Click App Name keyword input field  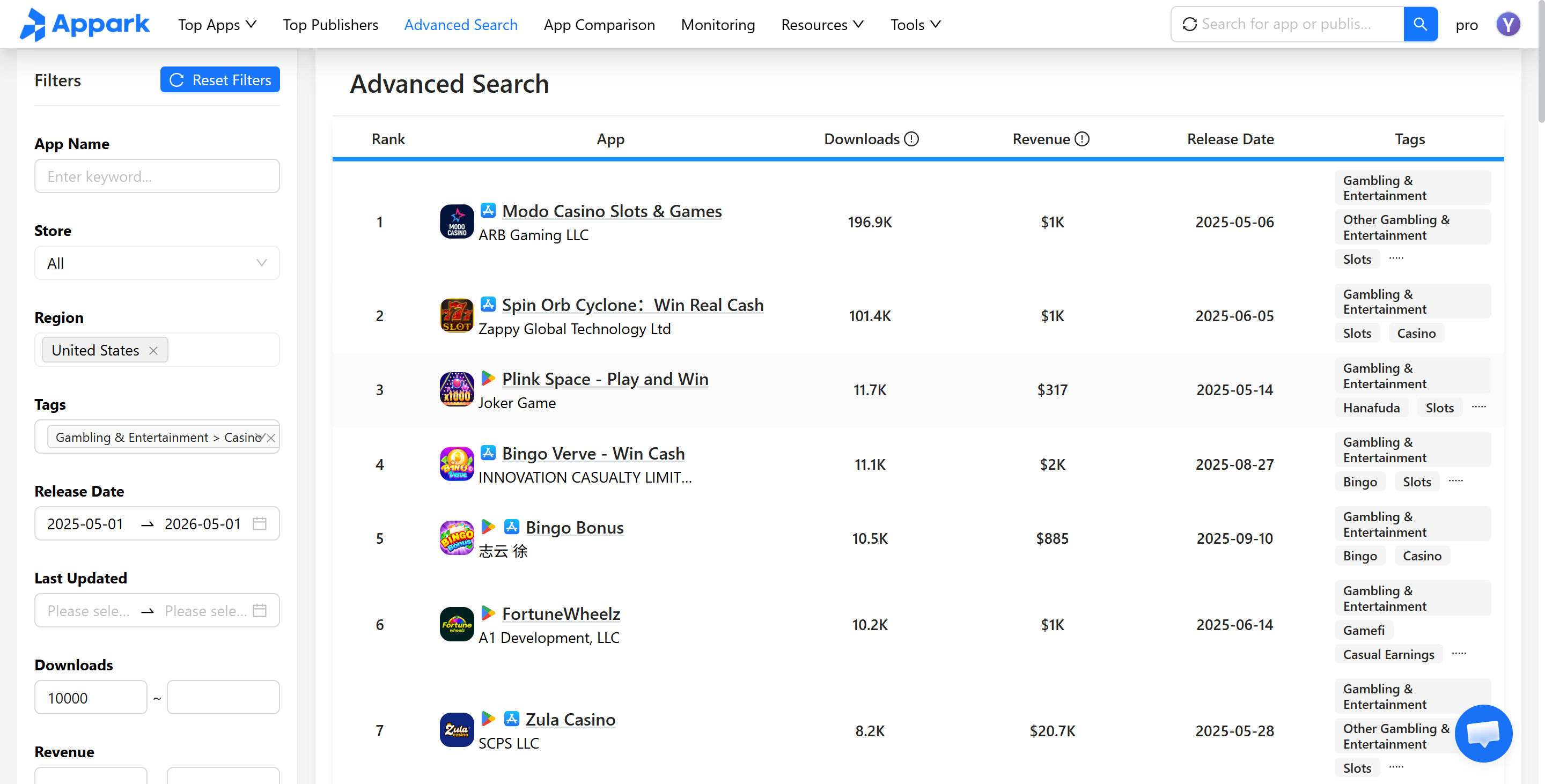[157, 176]
